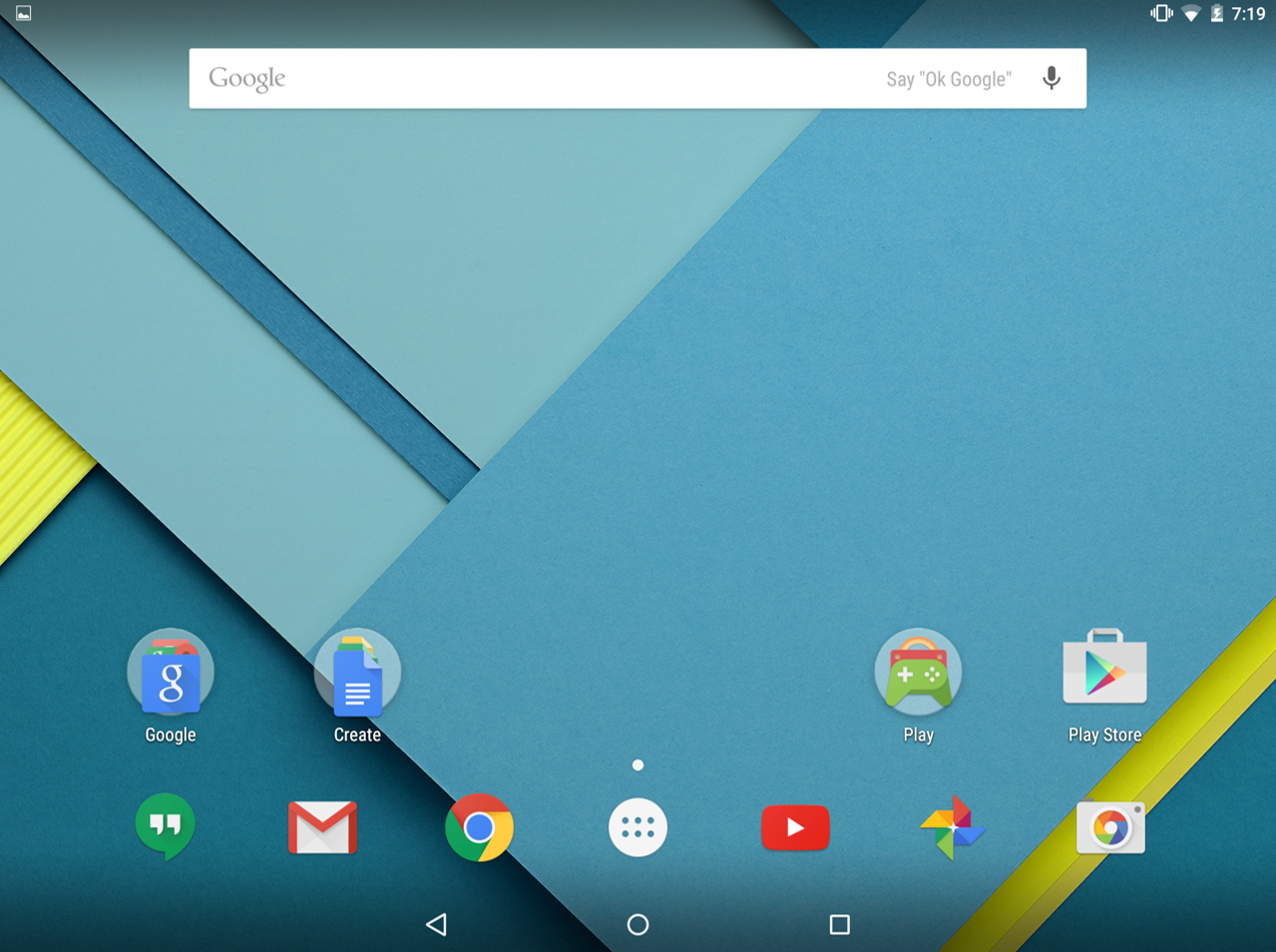
Task: Tap the Home navigation button
Action: 638,925
